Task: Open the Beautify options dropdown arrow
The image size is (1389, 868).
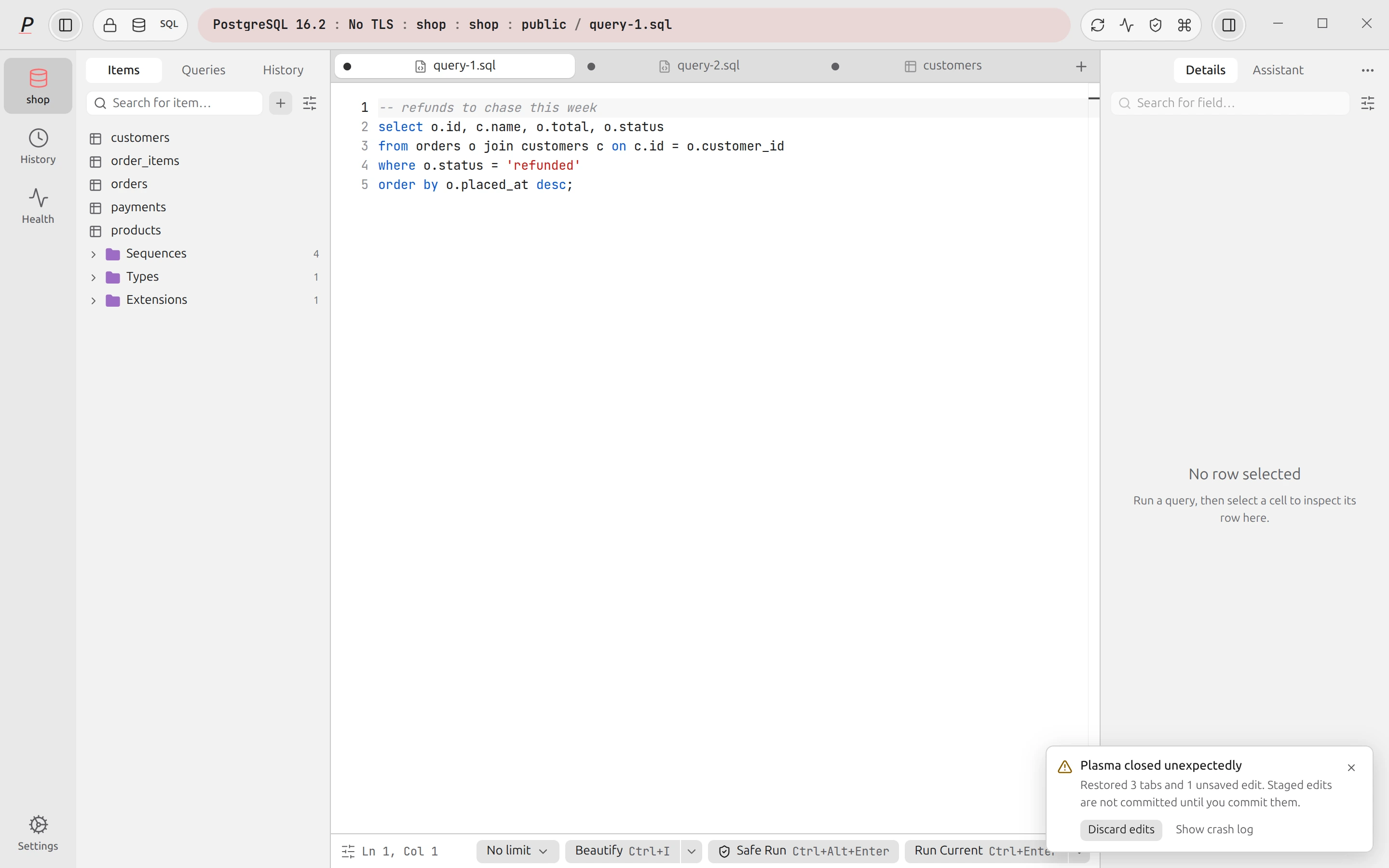Action: click(x=692, y=851)
